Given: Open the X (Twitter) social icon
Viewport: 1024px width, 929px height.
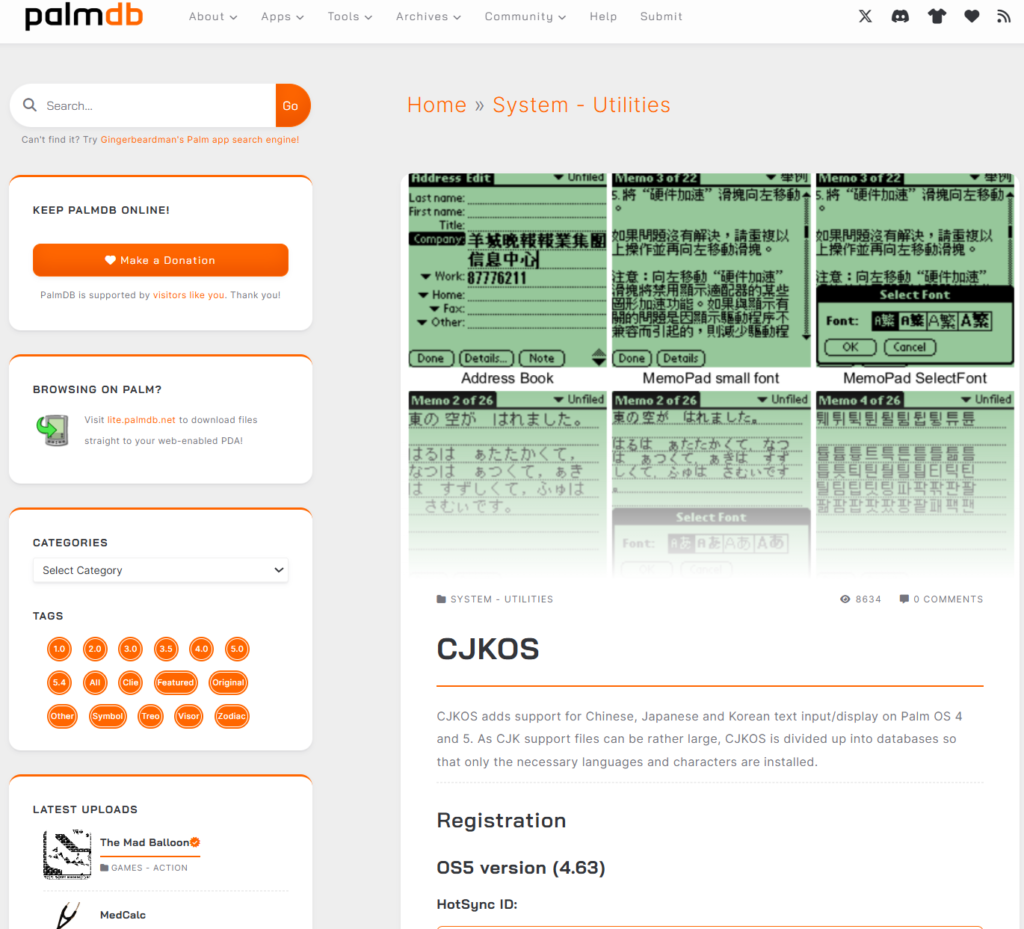Looking at the screenshot, I should 865,16.
